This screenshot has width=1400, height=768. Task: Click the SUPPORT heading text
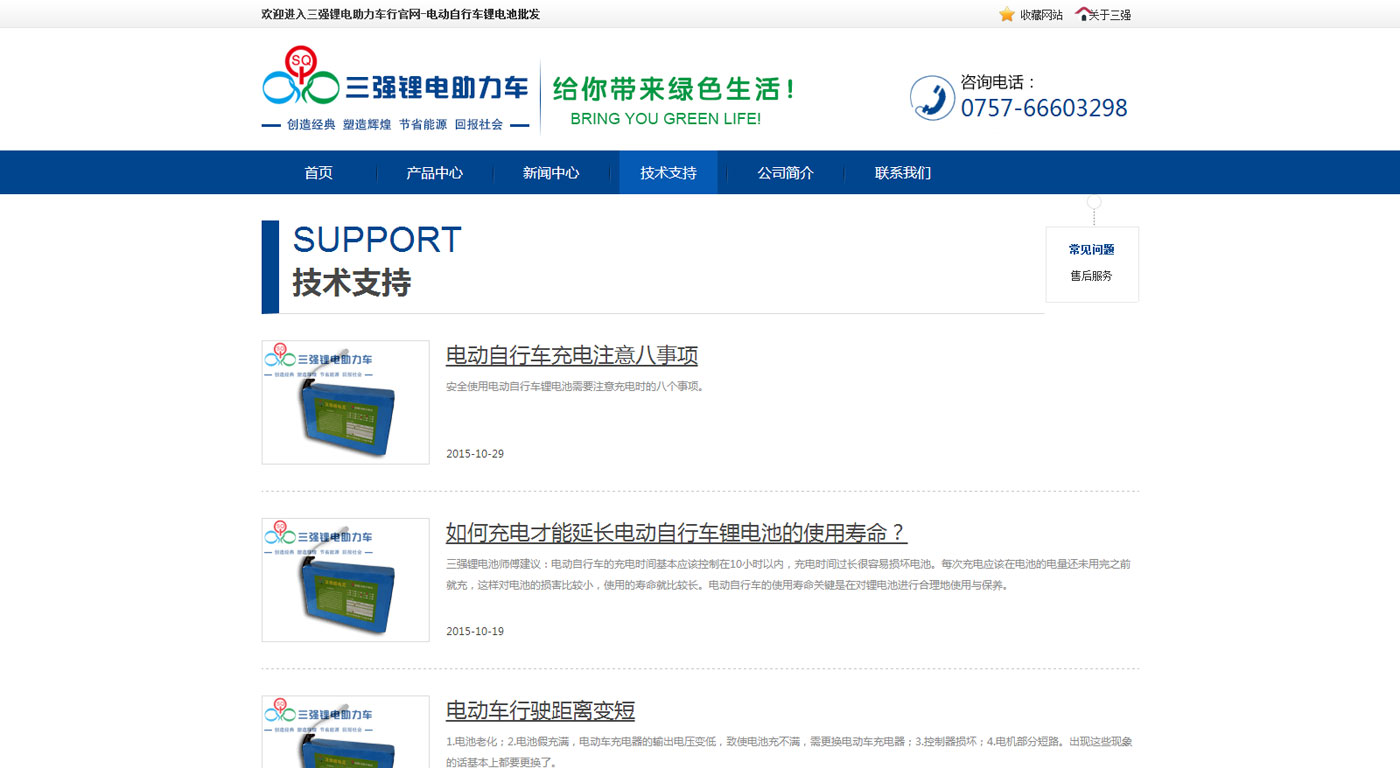(377, 240)
